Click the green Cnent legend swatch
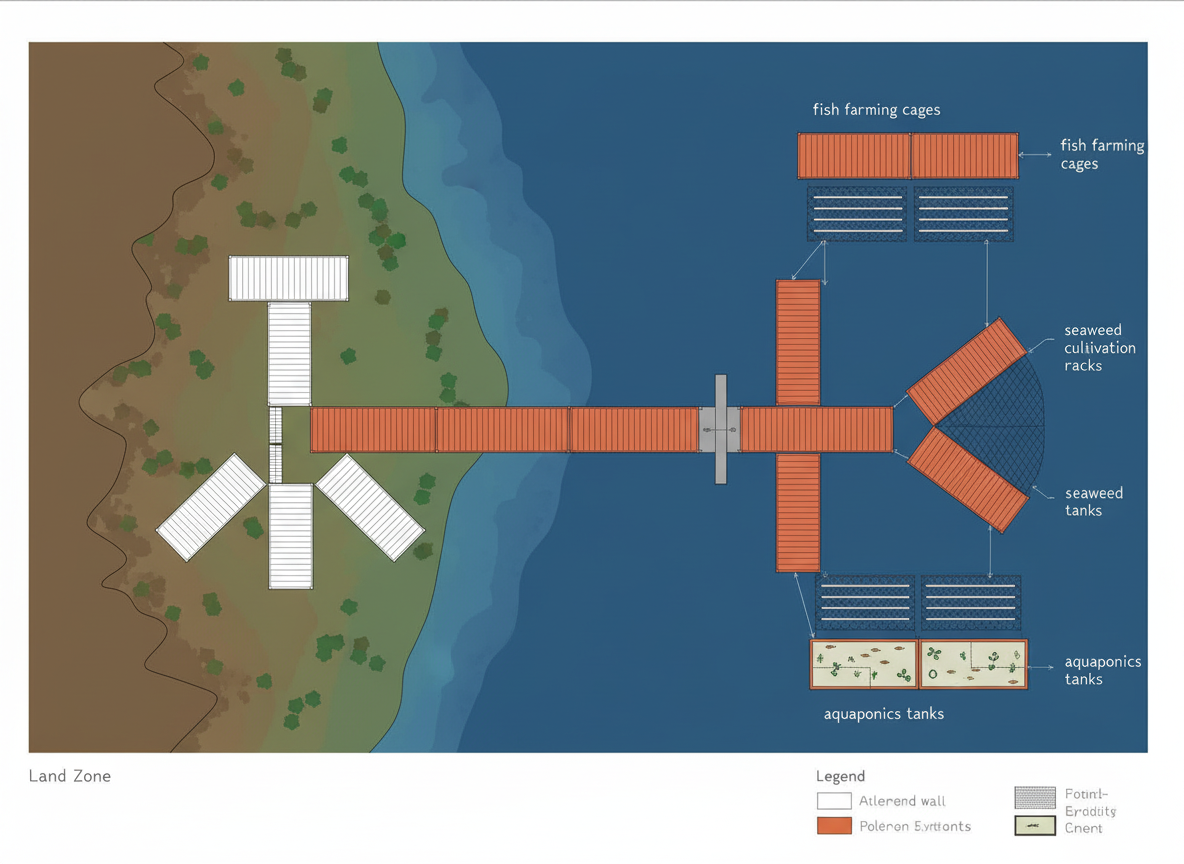Viewport: 1184px width, 864px height. click(x=1035, y=826)
